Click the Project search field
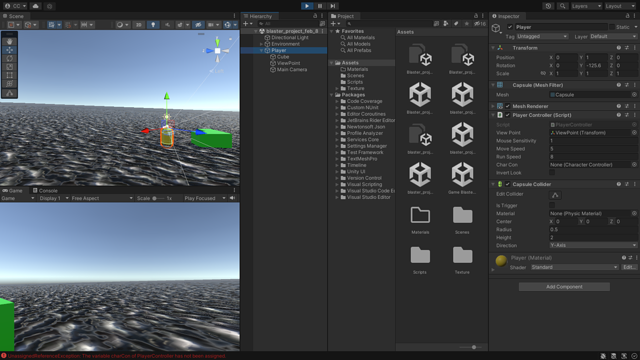Image resolution: width=640 pixels, height=360 pixels. pyautogui.click(x=388, y=24)
